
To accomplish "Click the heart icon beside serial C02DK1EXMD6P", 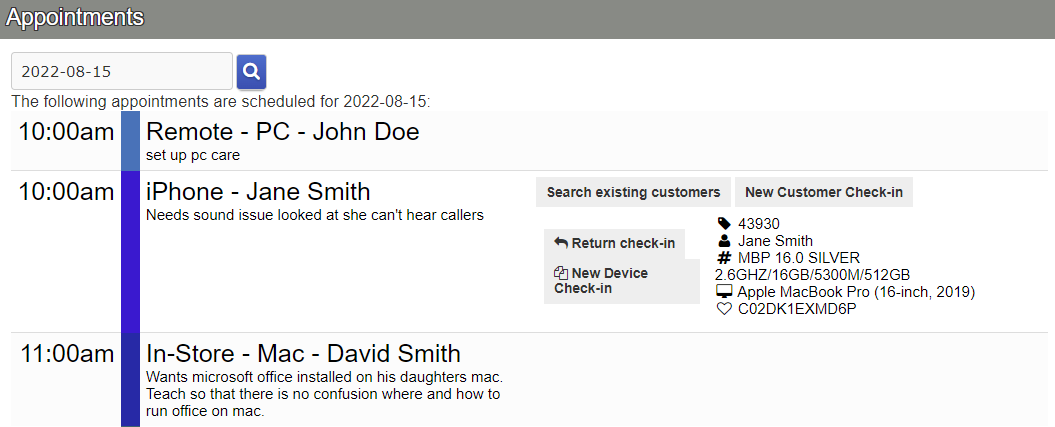I will click(724, 309).
